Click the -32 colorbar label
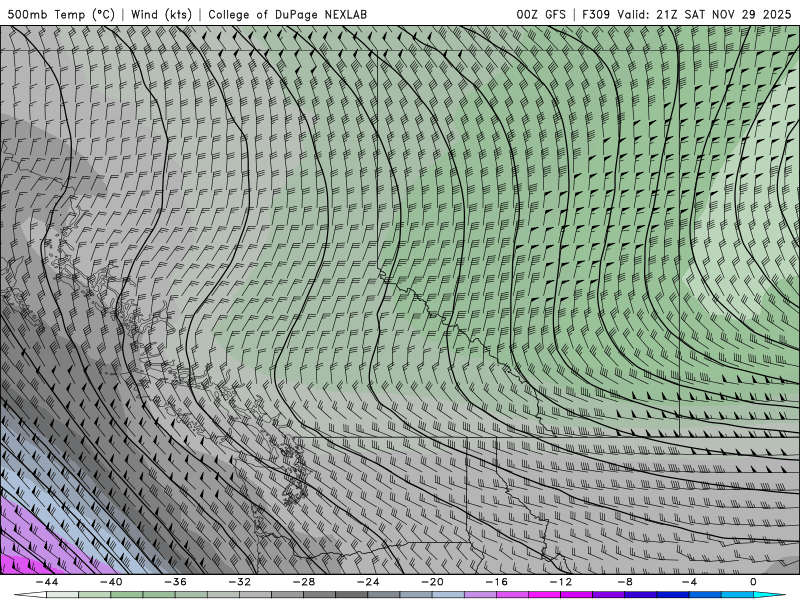 click(x=239, y=582)
